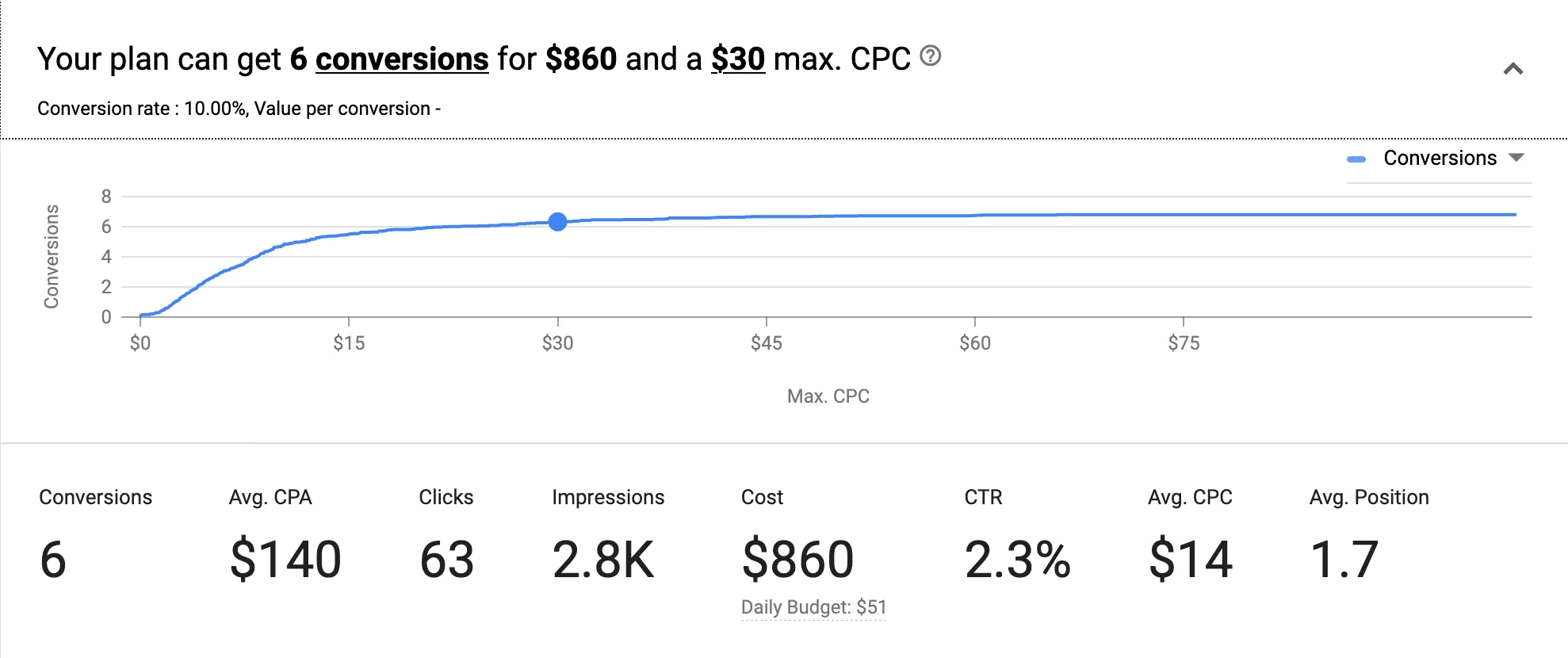The width and height of the screenshot is (1568, 658).
Task: Click the conversion rate 10.00% text
Action: (214, 109)
